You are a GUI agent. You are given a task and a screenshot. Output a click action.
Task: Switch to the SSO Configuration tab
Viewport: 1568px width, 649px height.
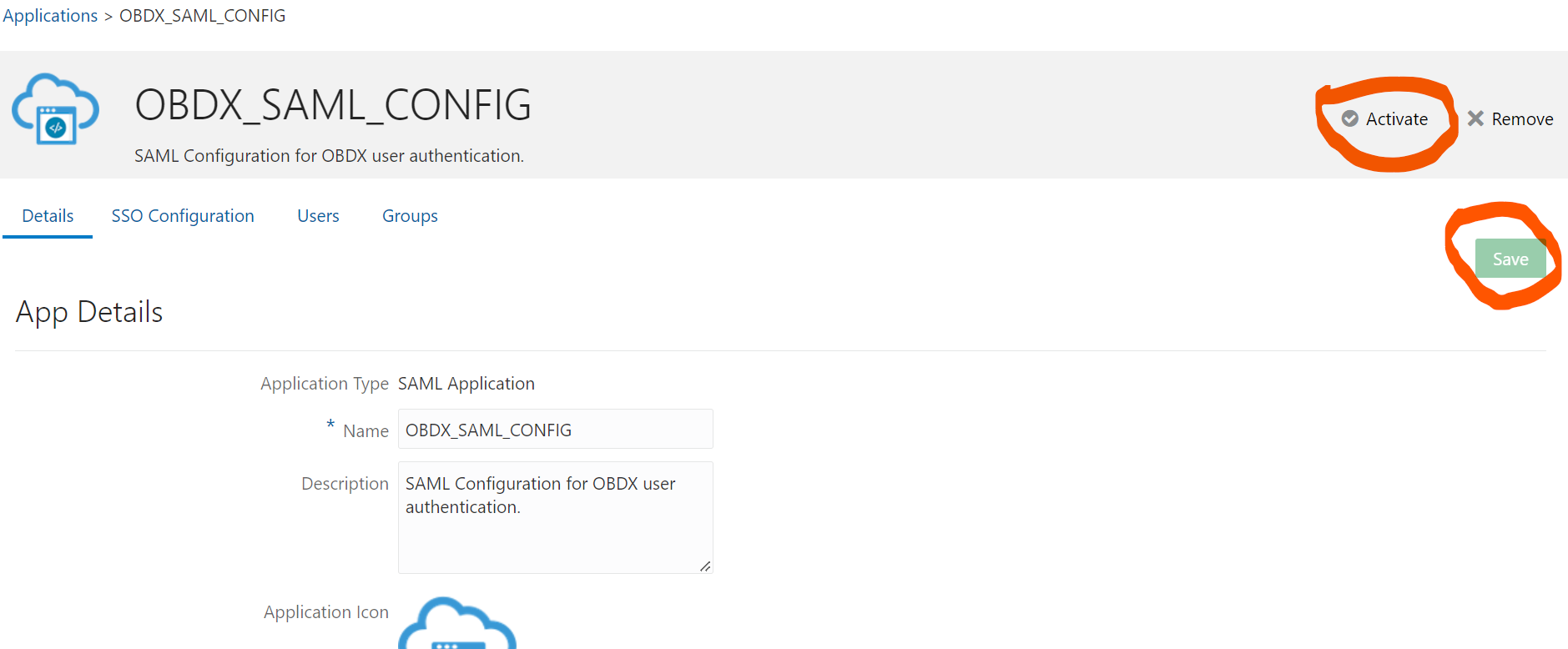(x=183, y=216)
